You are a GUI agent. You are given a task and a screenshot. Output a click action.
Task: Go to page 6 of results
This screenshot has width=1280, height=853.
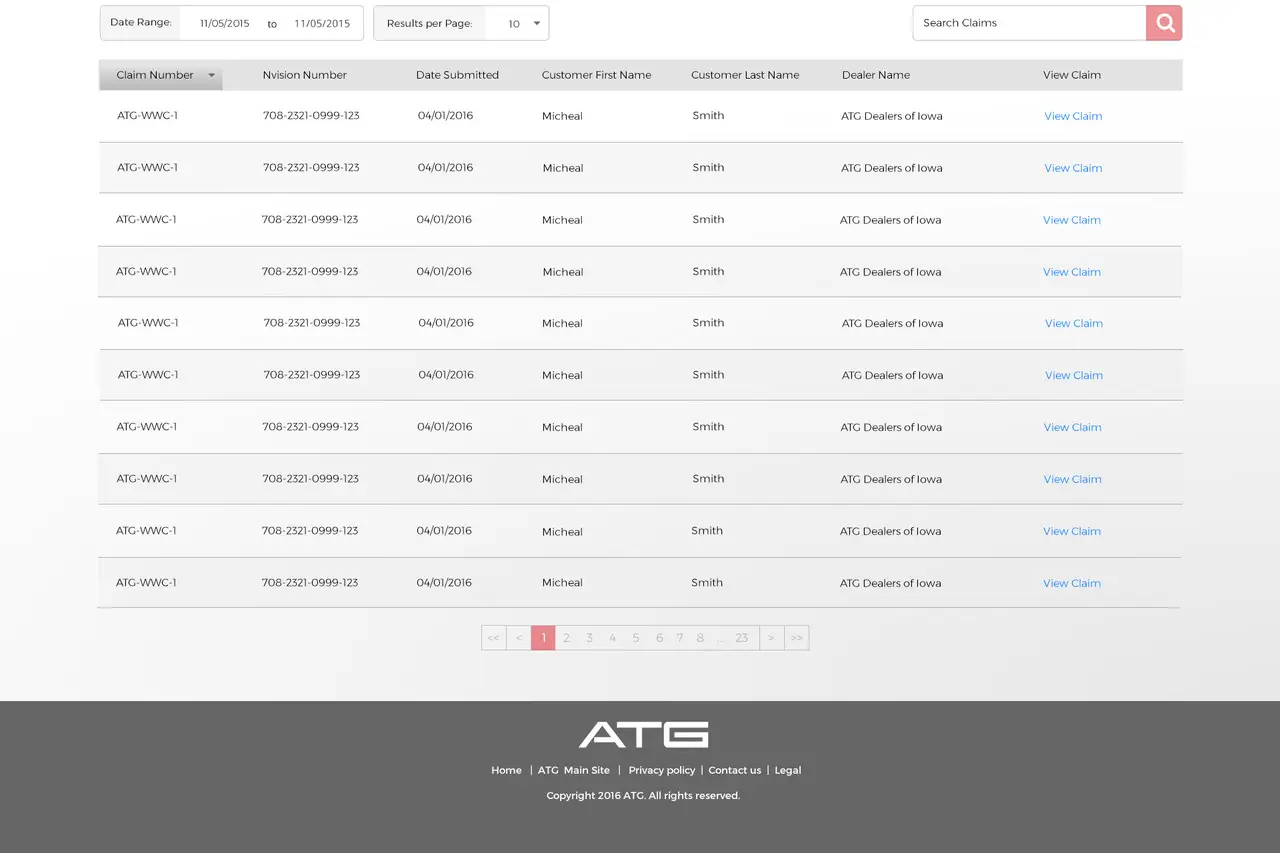pos(659,638)
